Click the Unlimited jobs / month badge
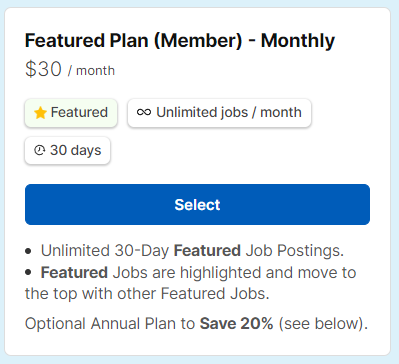The height and width of the screenshot is (364, 399). point(219,113)
